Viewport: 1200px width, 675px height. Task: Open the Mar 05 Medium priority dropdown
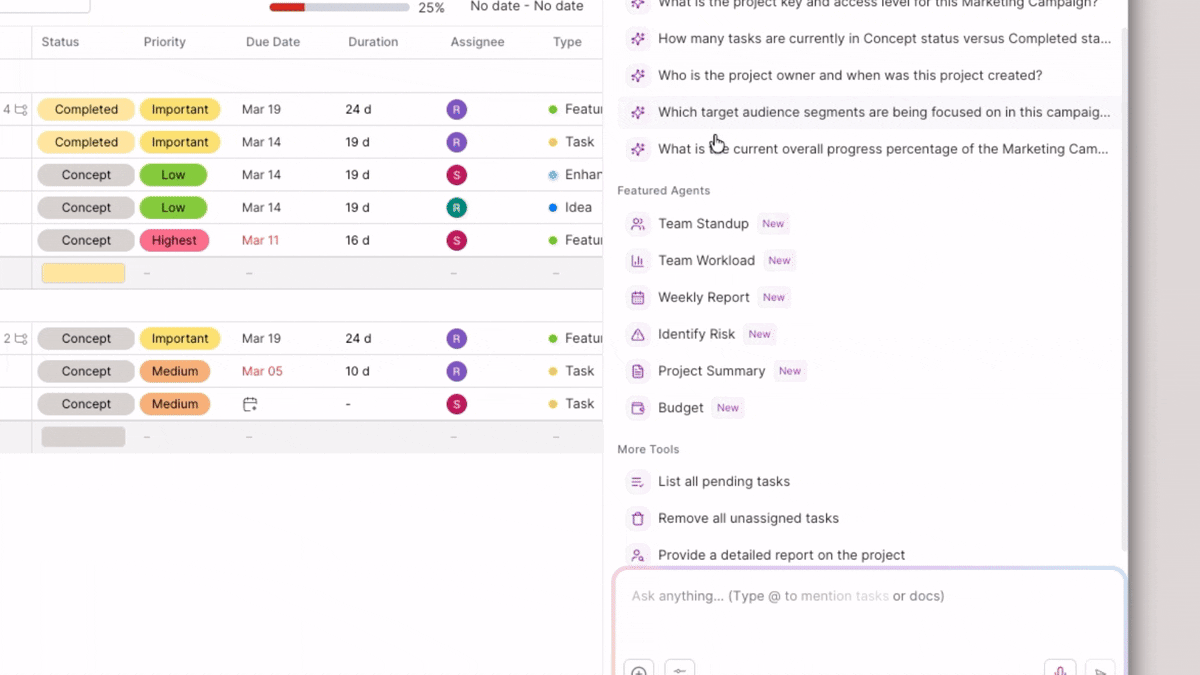(x=174, y=371)
